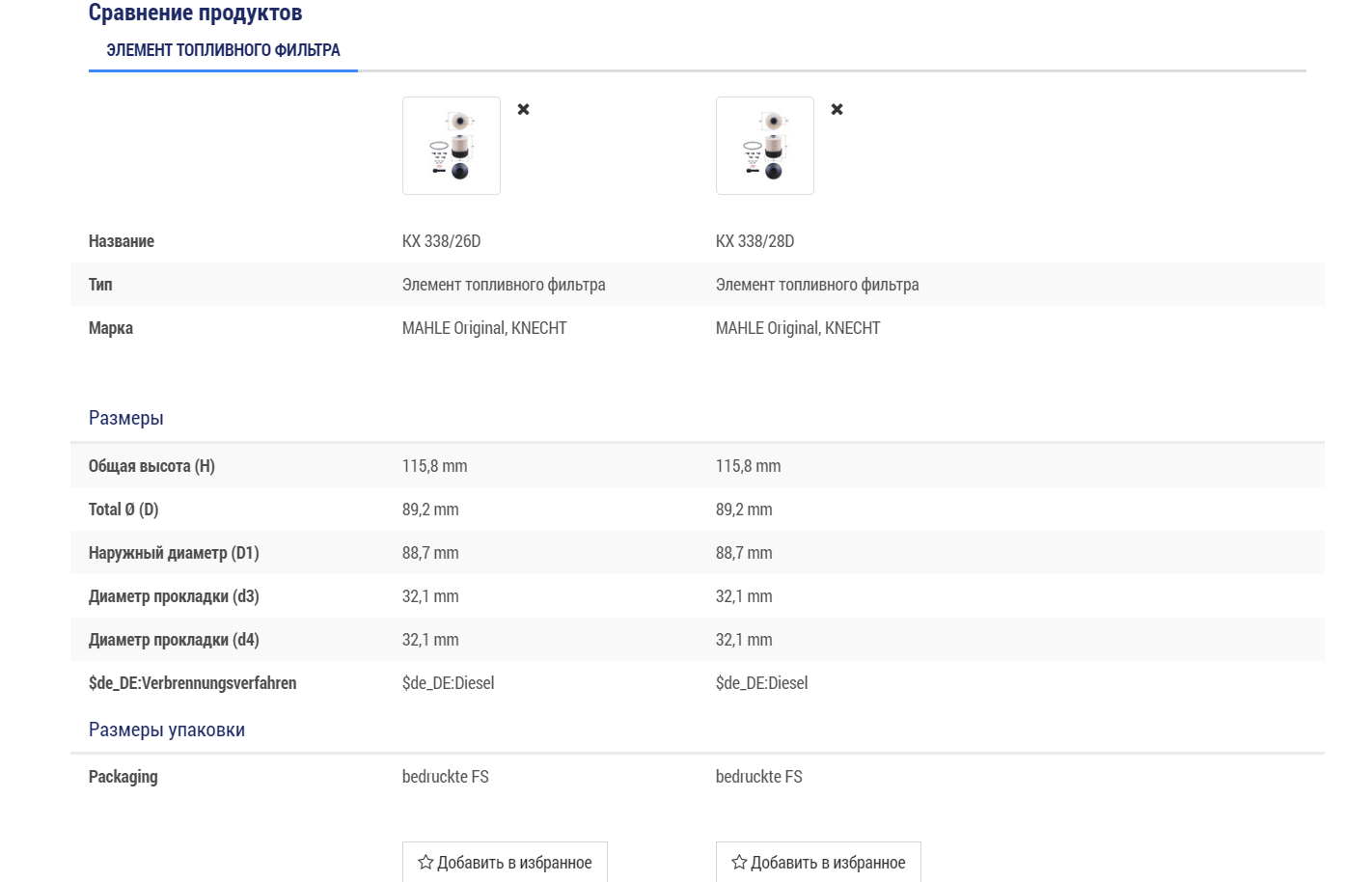Click the Диаметр прокладки (d3) label
This screenshot has width=1372, height=882.
click(x=174, y=596)
